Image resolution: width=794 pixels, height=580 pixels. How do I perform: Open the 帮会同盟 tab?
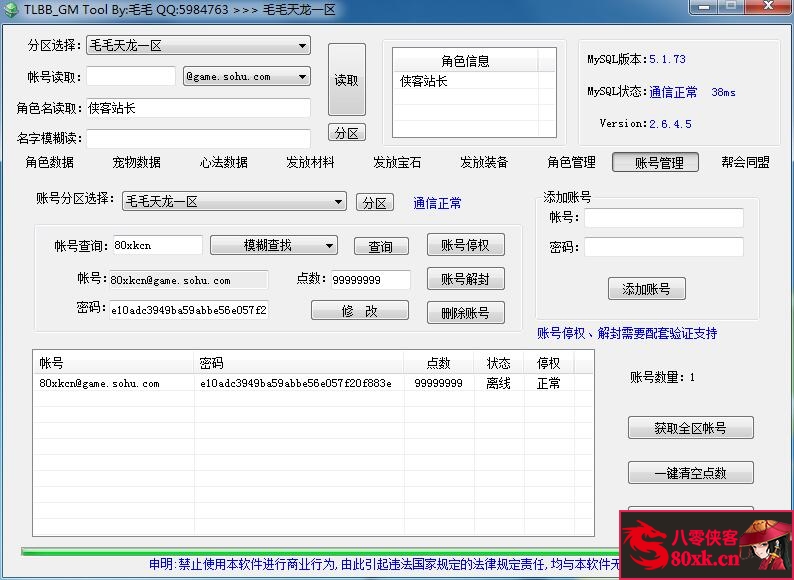click(x=745, y=163)
